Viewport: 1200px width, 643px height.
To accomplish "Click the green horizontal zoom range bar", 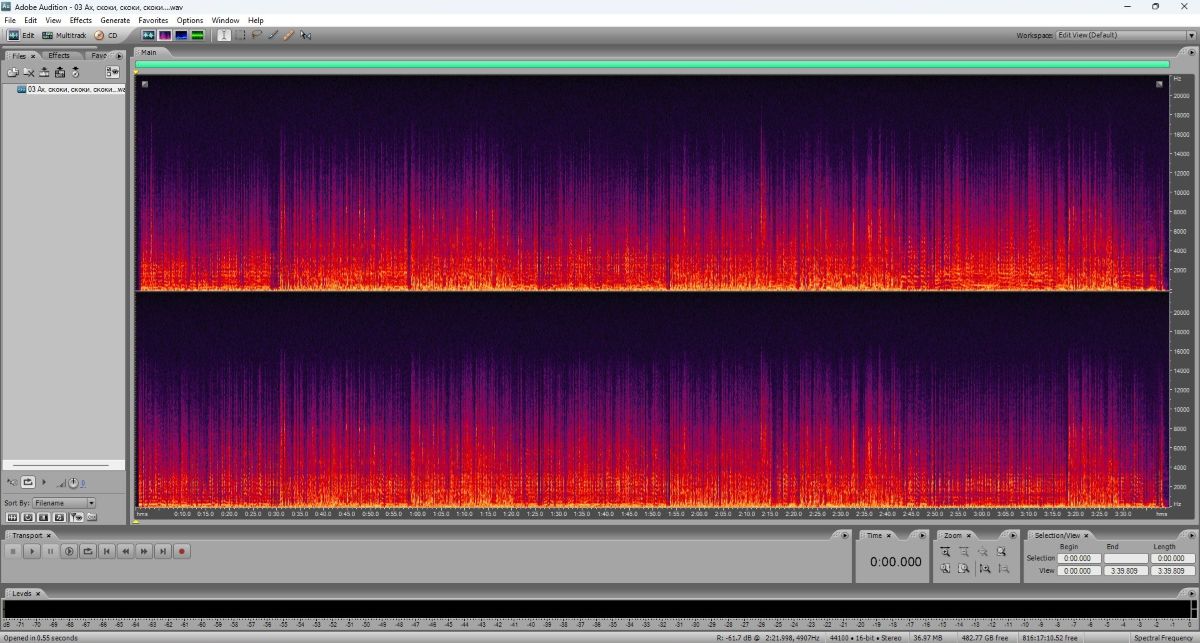I will pyautogui.click(x=651, y=64).
